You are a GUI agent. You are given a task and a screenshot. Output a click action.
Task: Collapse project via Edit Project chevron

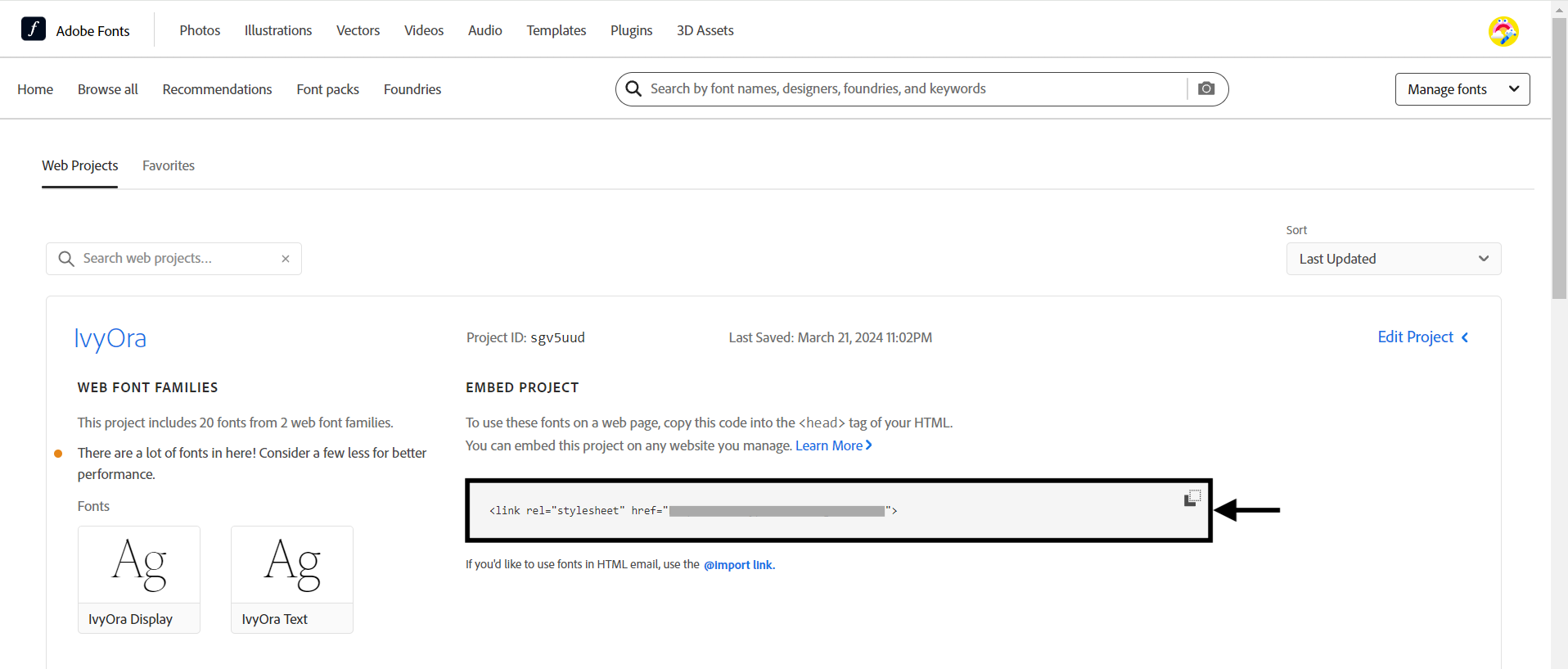[1465, 337]
